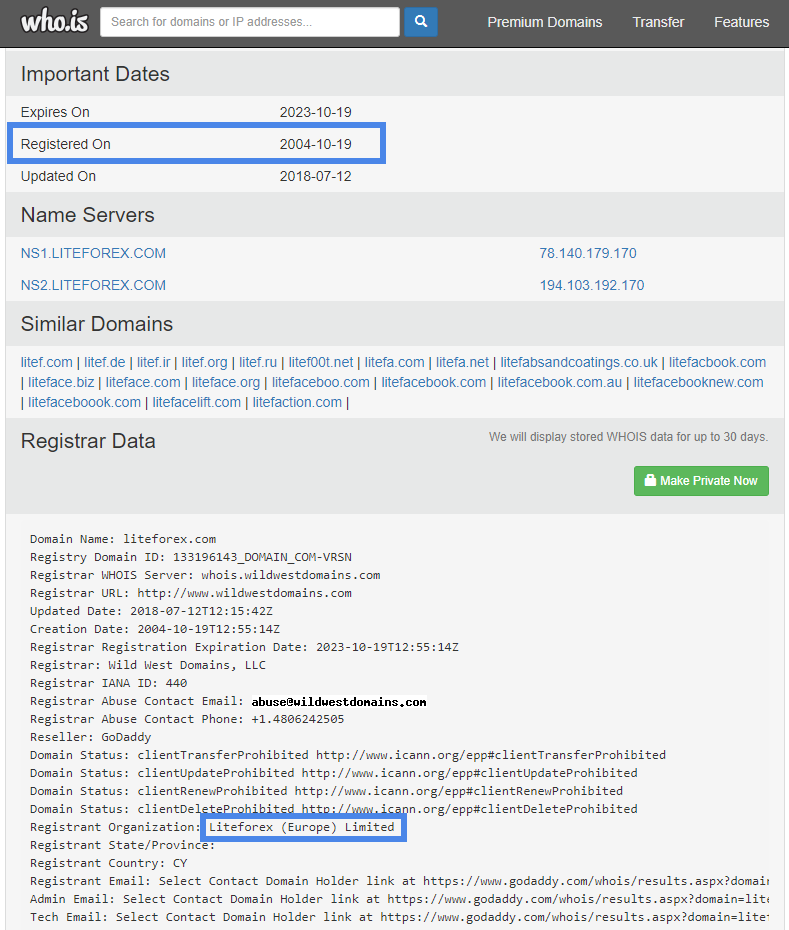Open the Premium Domains menu item

(545, 22)
